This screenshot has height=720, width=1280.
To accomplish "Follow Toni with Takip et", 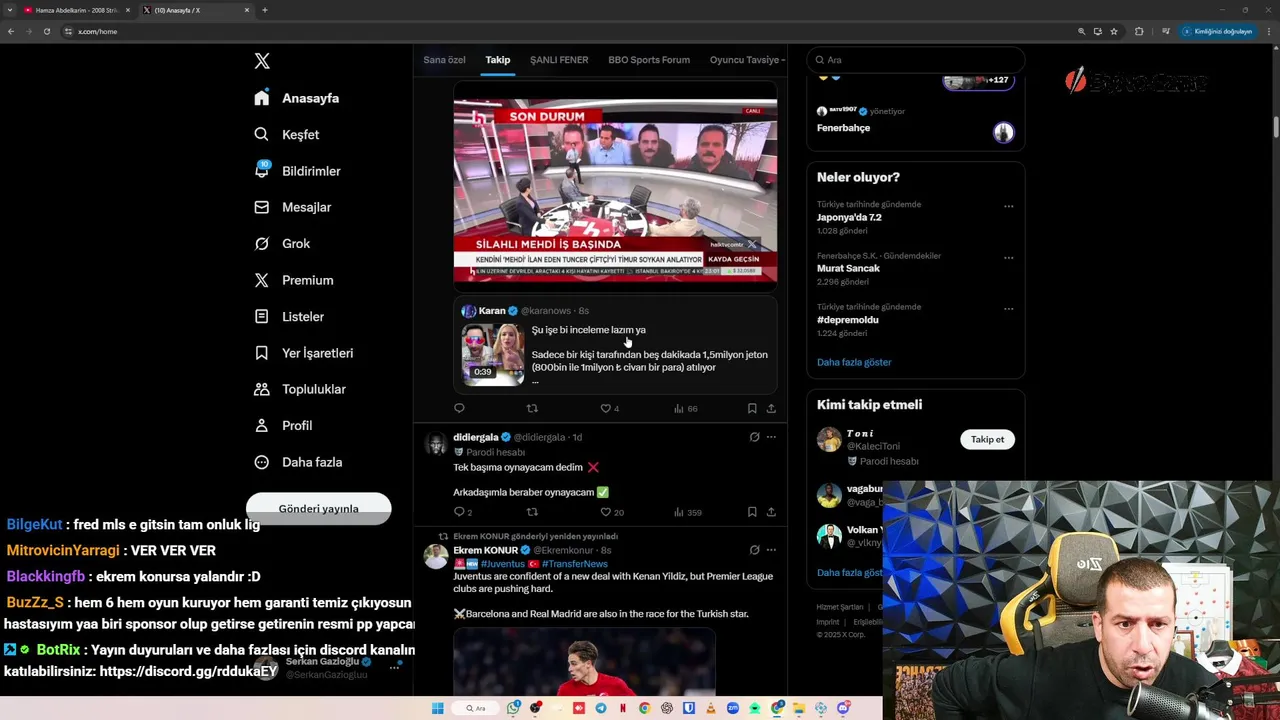I will (x=987, y=439).
